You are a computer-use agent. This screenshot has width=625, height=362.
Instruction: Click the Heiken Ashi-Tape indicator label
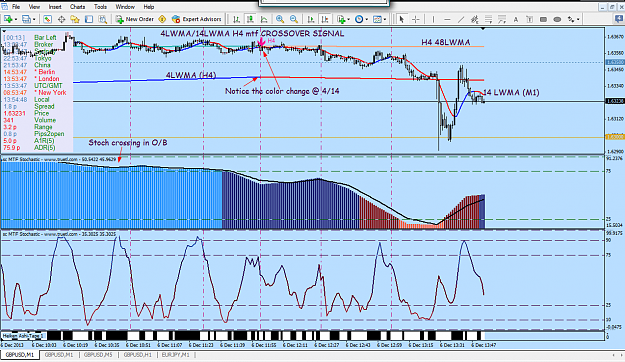pyautogui.click(x=24, y=336)
